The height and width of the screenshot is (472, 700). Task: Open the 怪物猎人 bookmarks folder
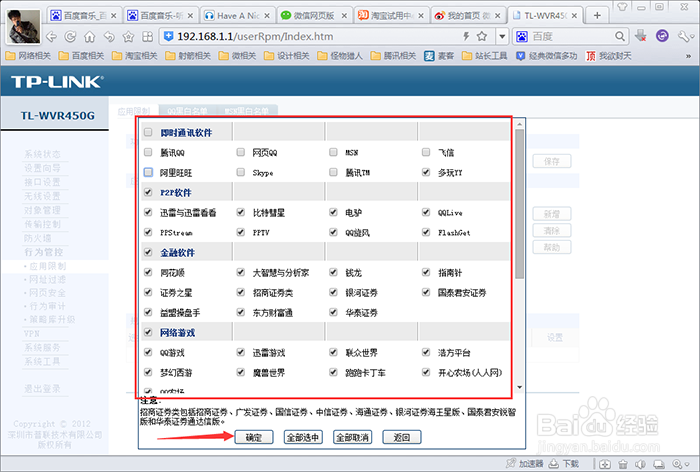coord(340,56)
